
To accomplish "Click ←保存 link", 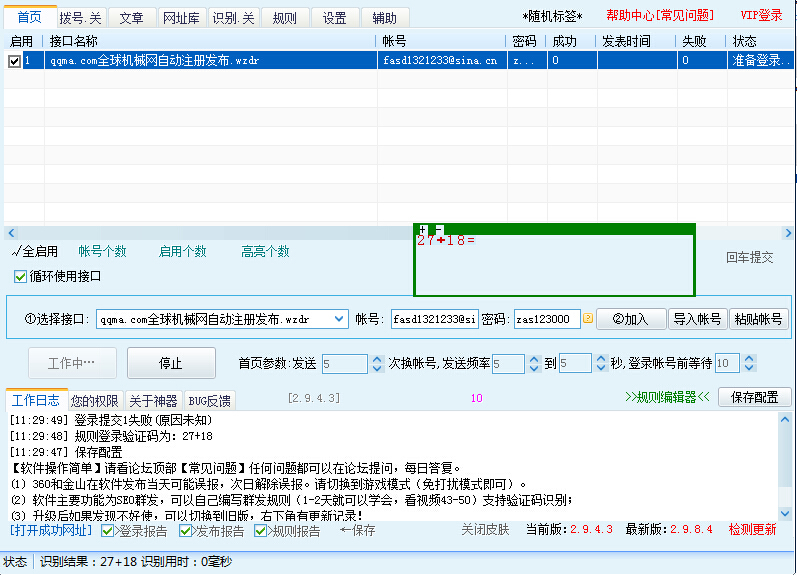I will pos(357,531).
